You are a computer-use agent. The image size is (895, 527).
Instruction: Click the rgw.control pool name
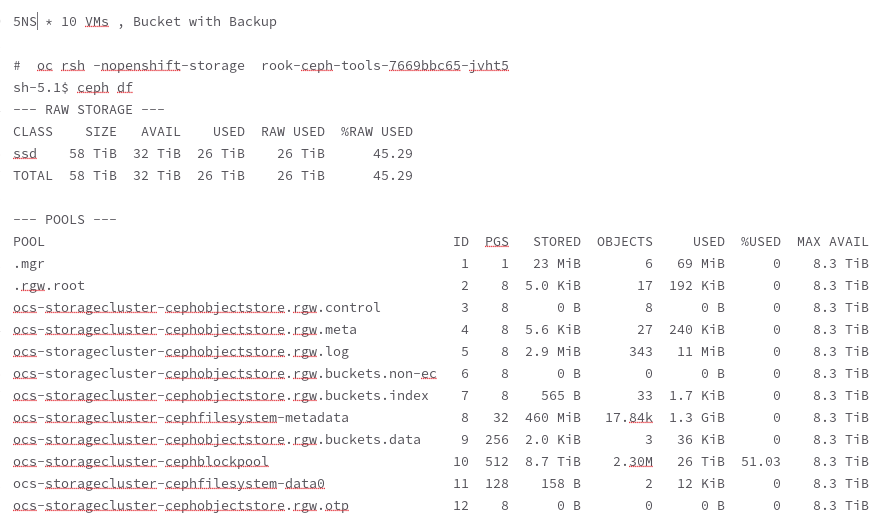tap(197, 307)
